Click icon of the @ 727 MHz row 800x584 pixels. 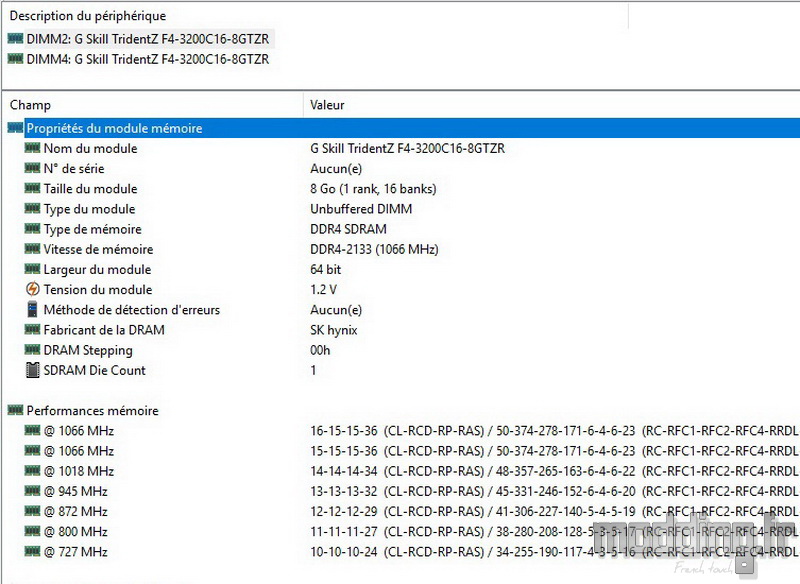point(32,551)
